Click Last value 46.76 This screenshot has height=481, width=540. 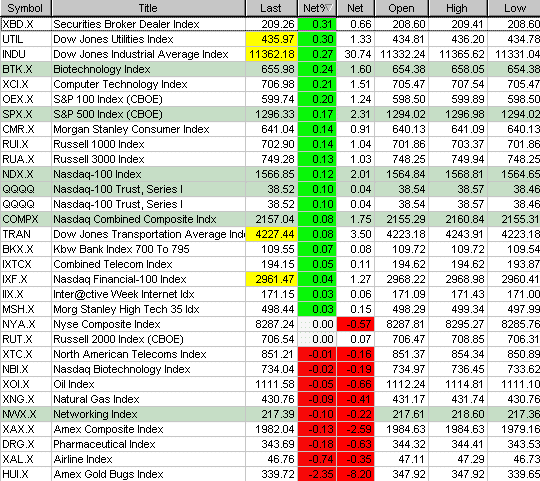(271, 459)
